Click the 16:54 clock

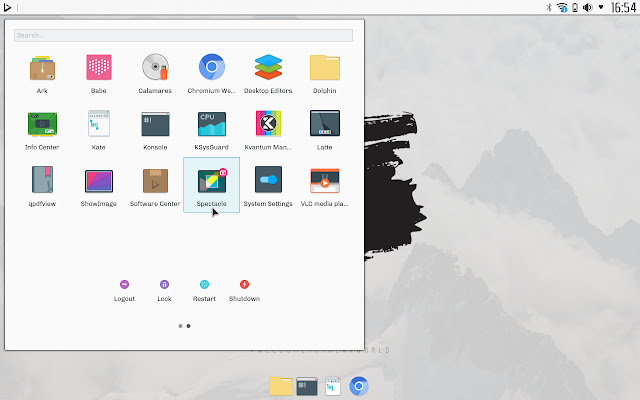click(x=623, y=7)
